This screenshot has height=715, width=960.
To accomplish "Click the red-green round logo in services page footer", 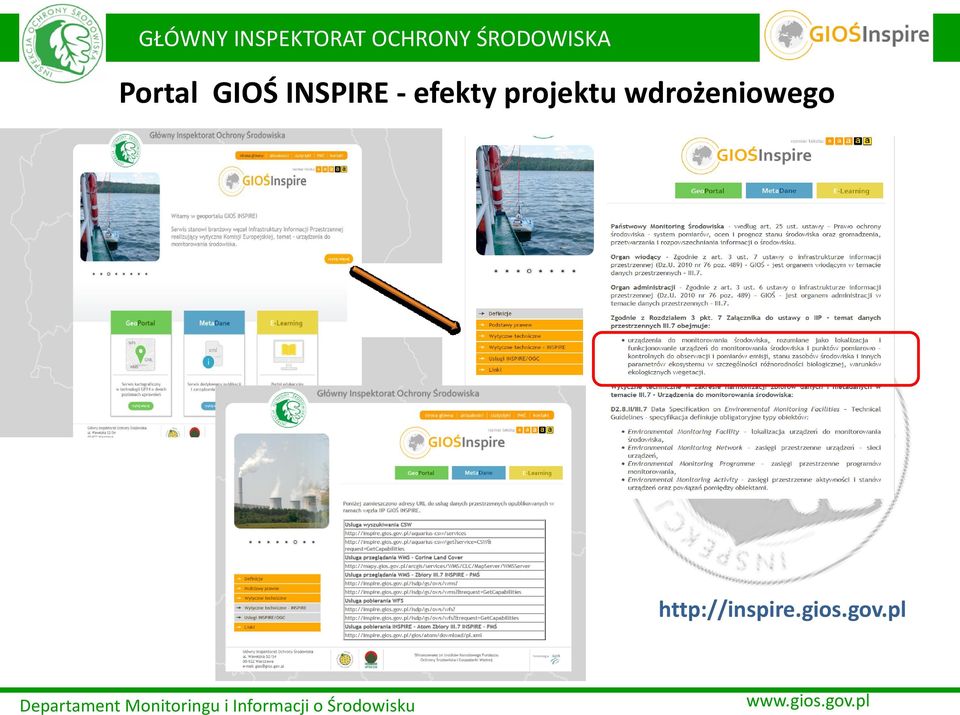I will coord(371,660).
